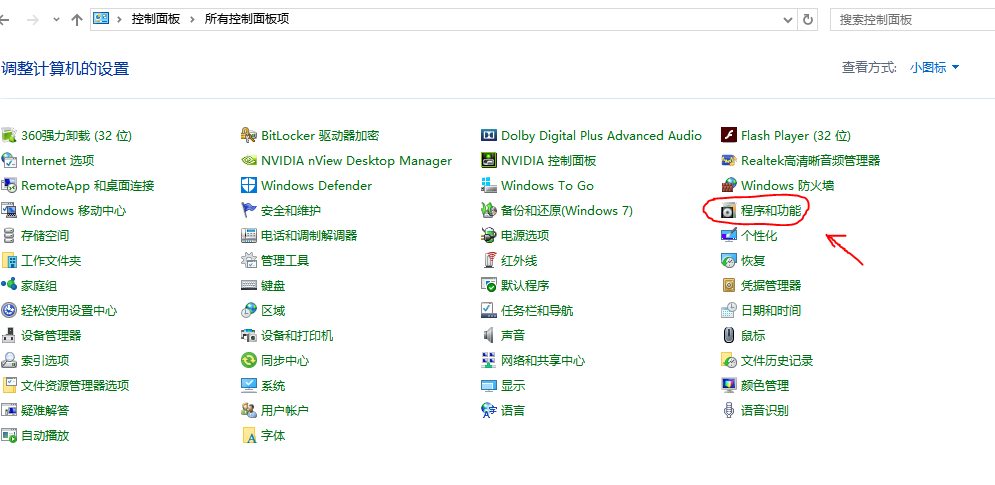Open the 任务栏和导航 link

pos(537,310)
